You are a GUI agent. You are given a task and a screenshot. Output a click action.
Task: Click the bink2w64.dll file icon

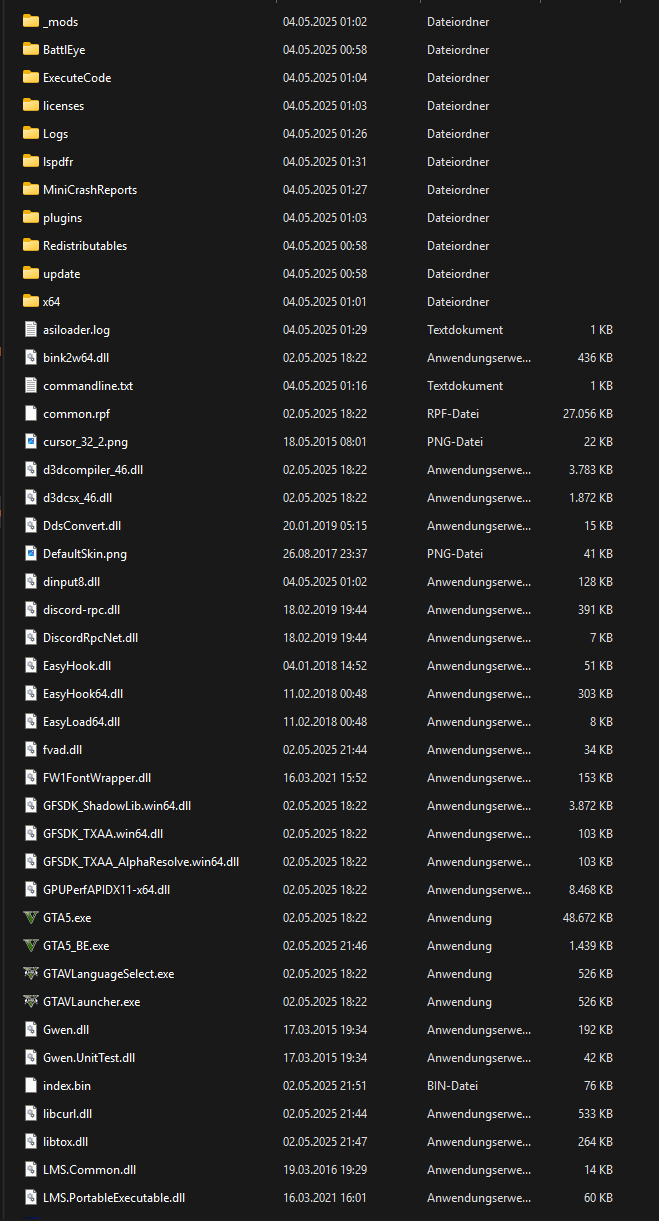tap(30, 357)
